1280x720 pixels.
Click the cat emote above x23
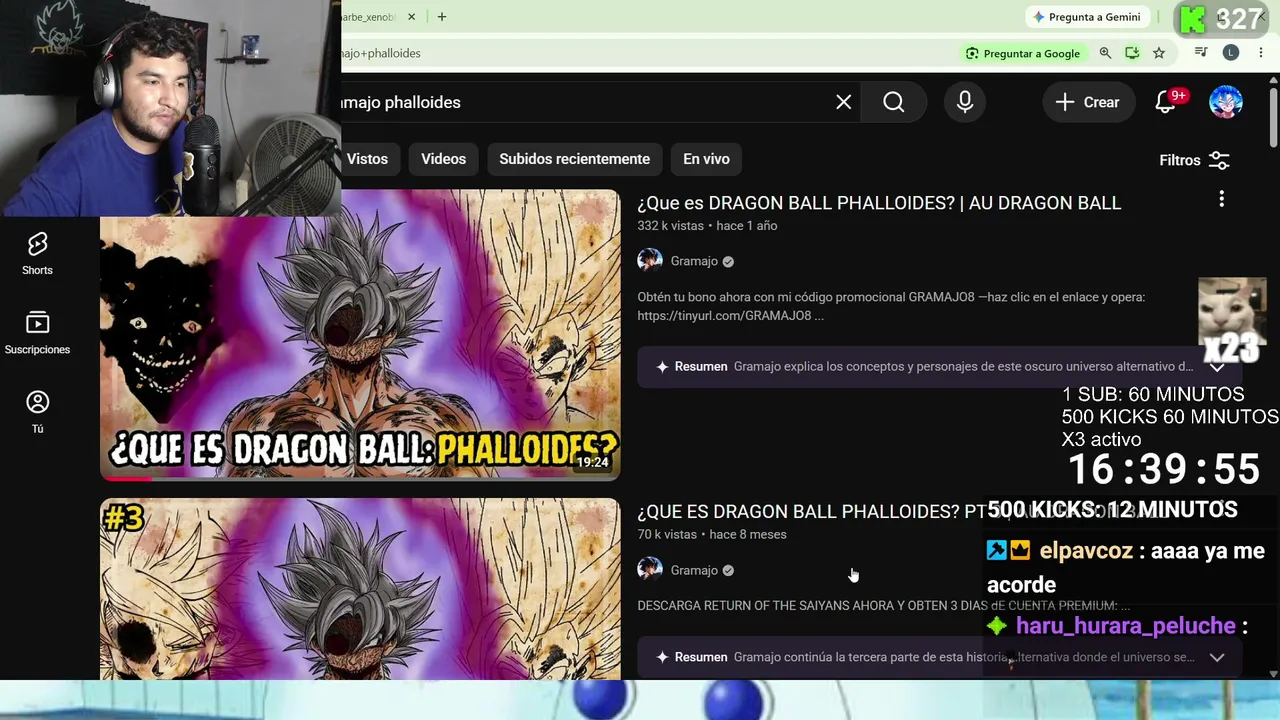(1232, 310)
